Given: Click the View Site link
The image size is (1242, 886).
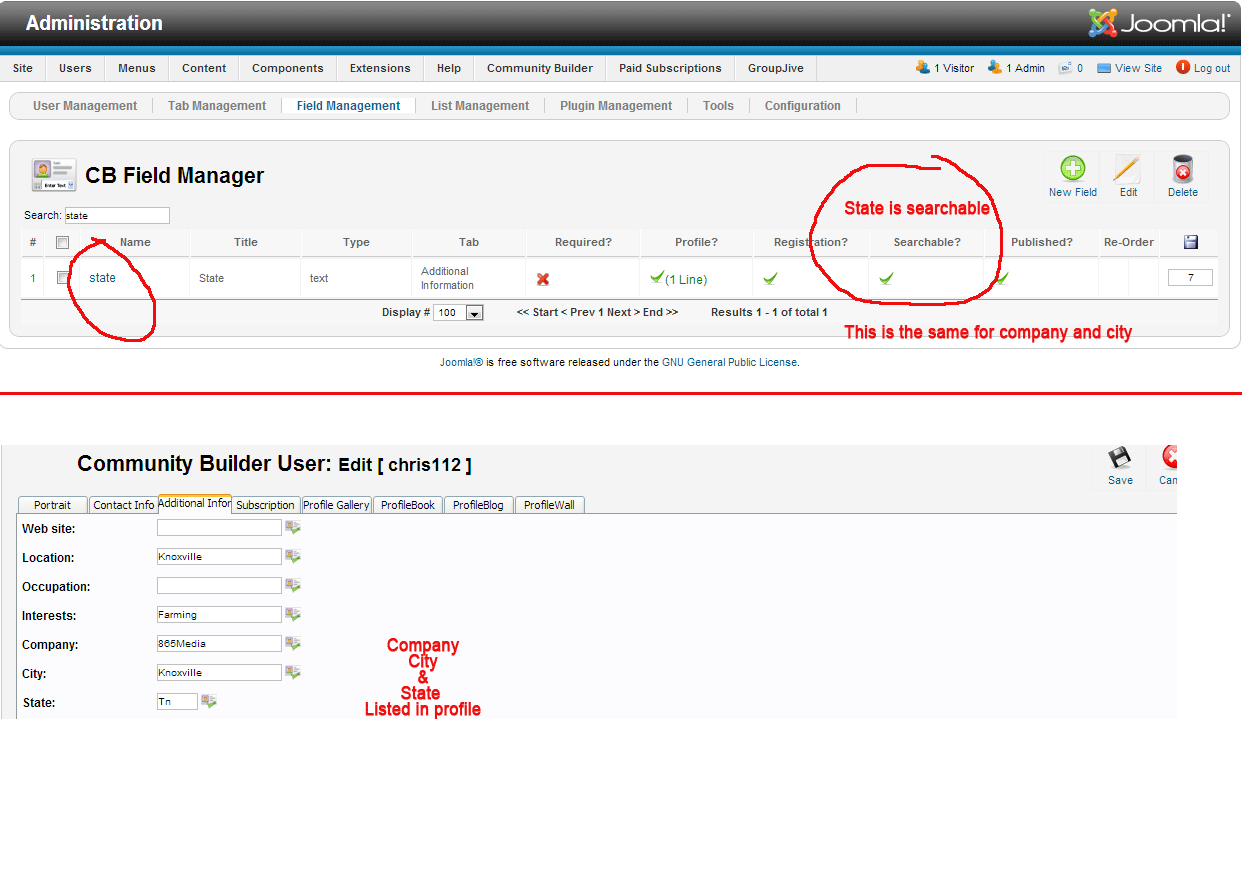Looking at the screenshot, I should tap(1138, 68).
